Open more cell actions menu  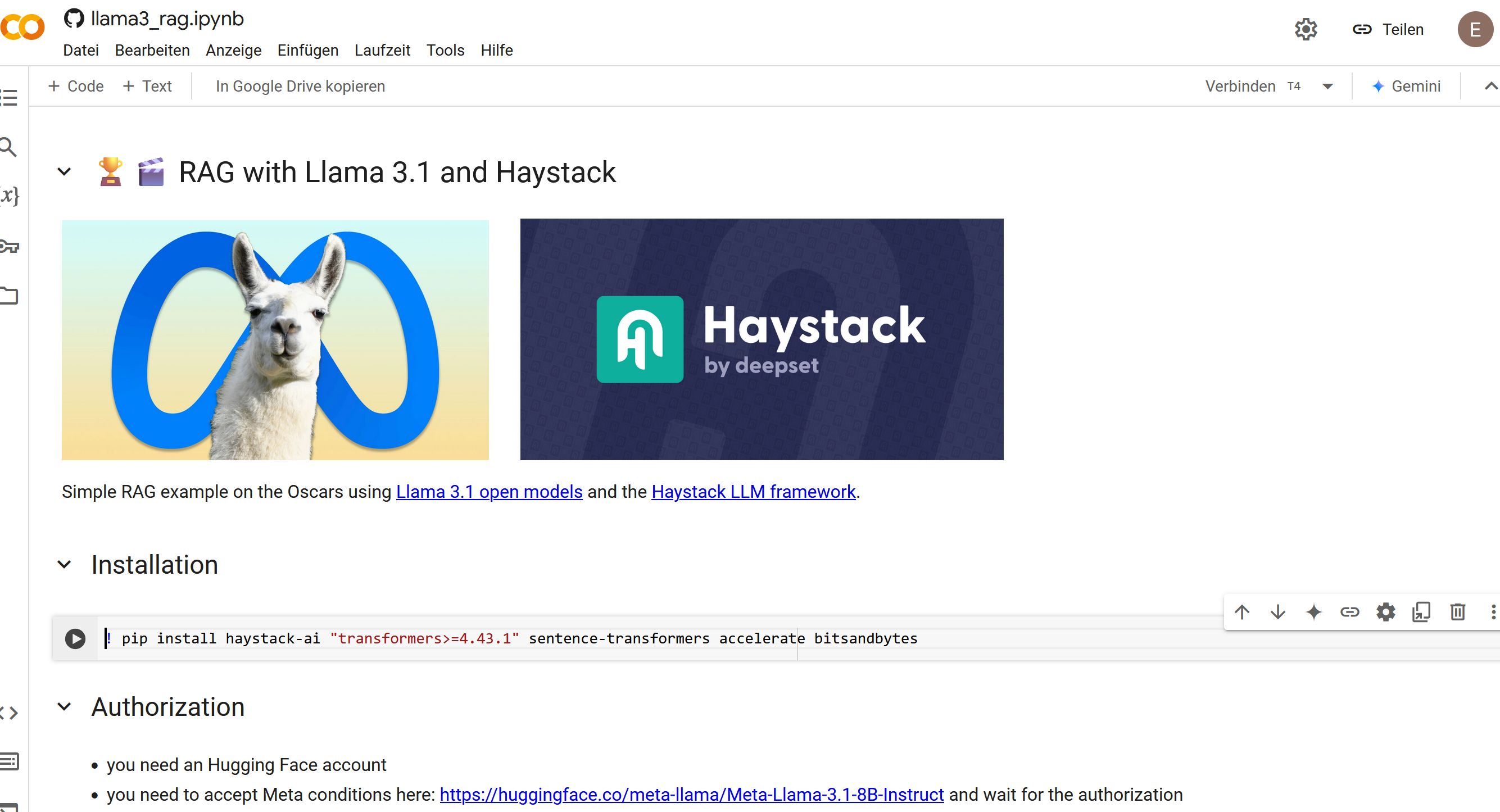1493,612
